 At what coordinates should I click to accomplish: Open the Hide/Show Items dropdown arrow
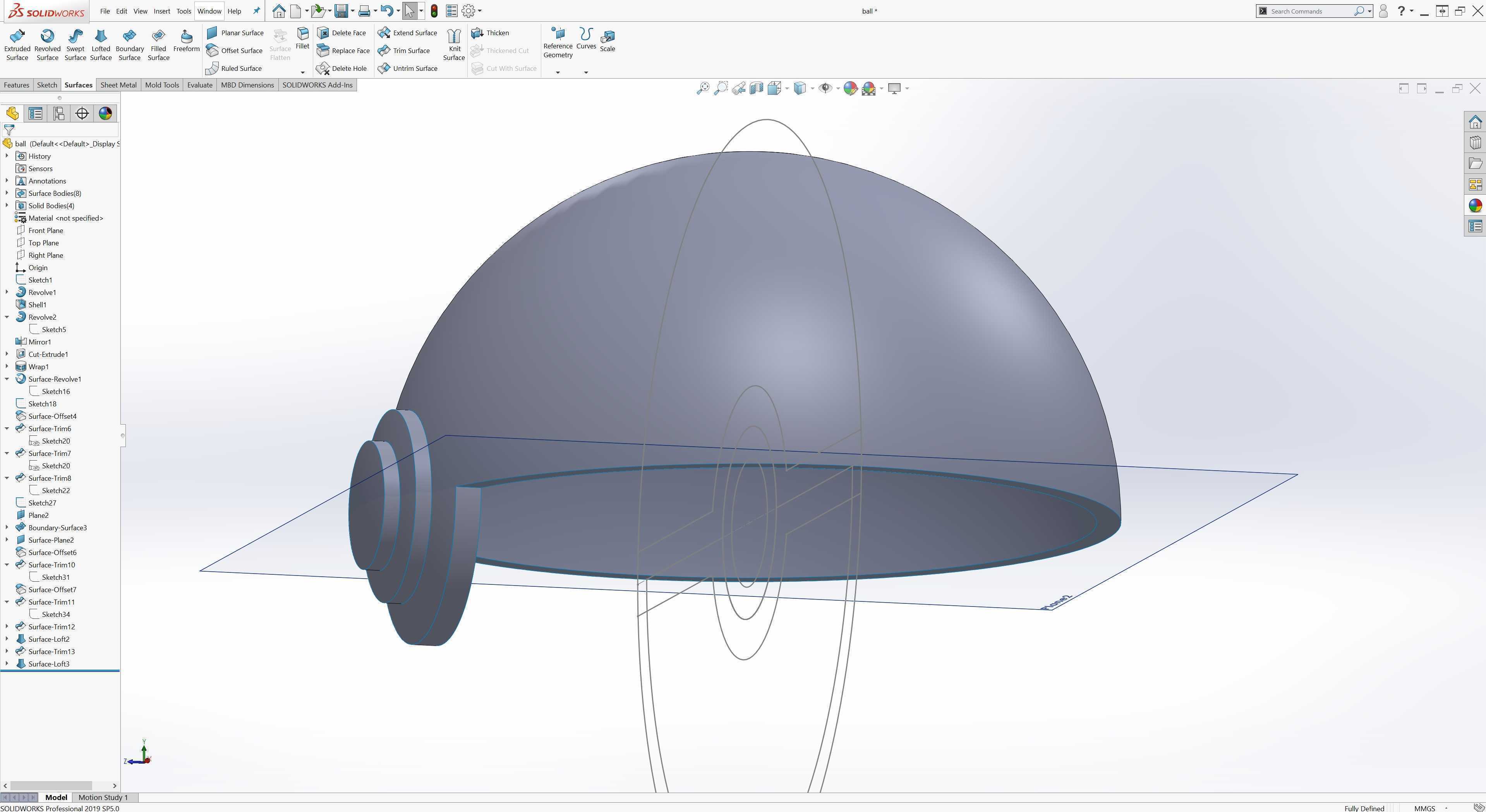click(838, 88)
